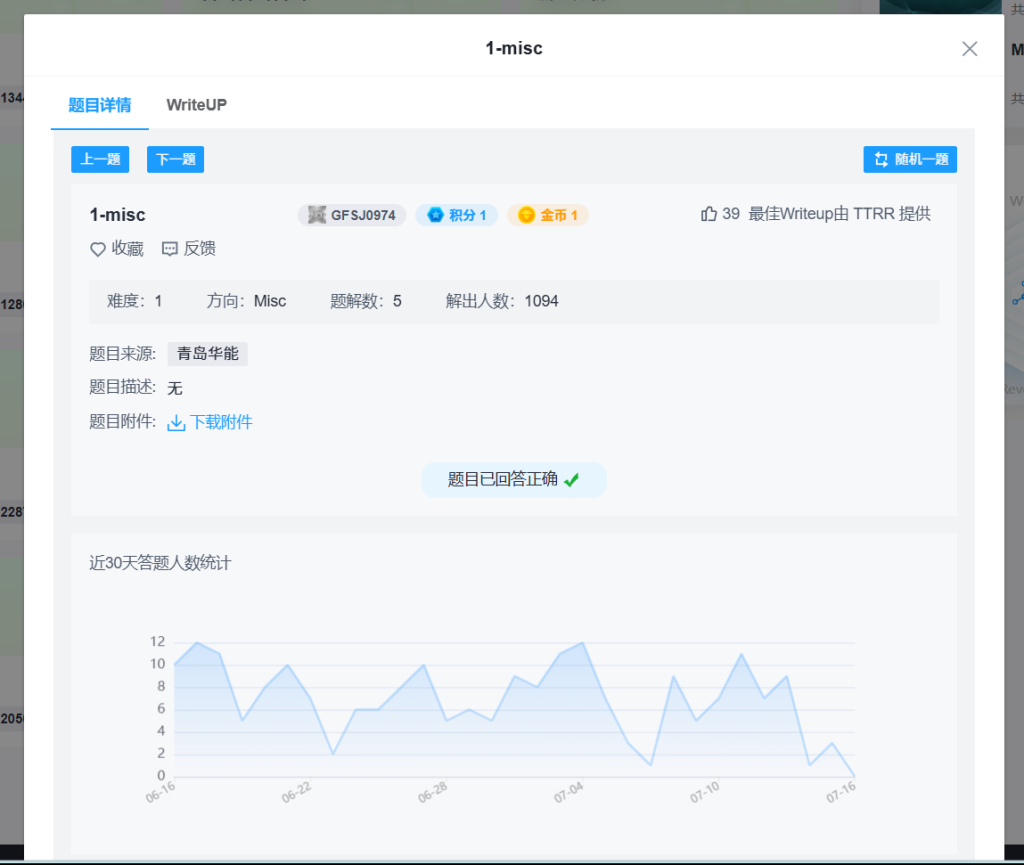
Task: Click the 下载附件 download icon
Action: (x=176, y=423)
